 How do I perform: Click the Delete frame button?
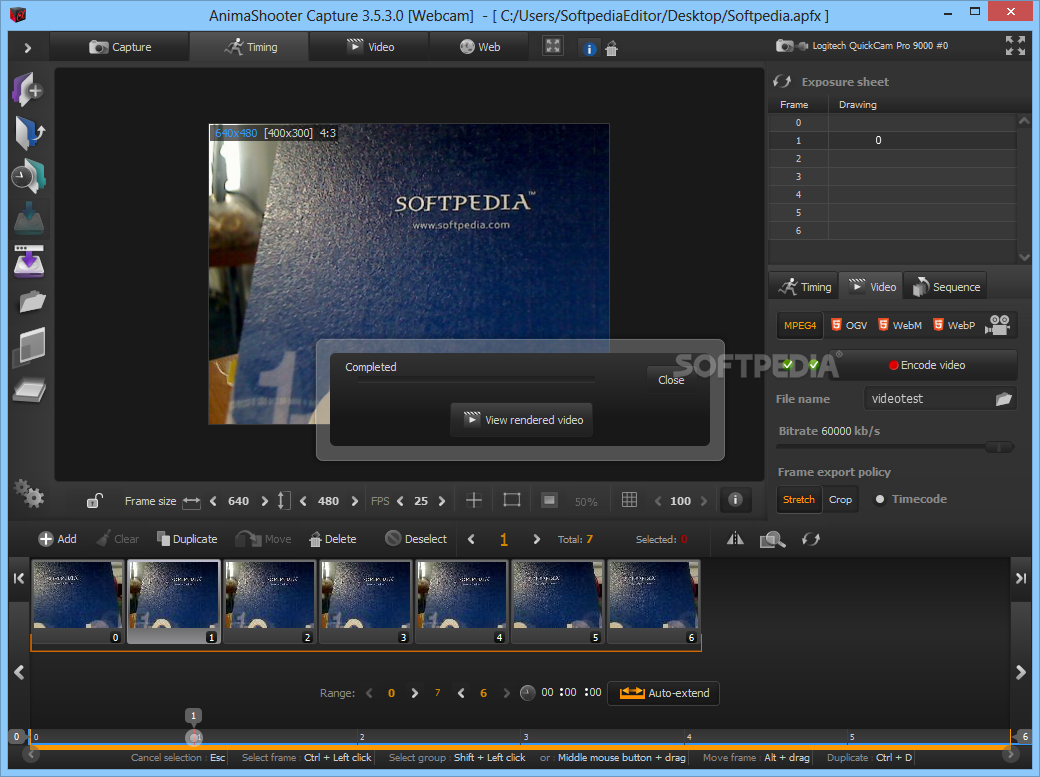point(333,539)
